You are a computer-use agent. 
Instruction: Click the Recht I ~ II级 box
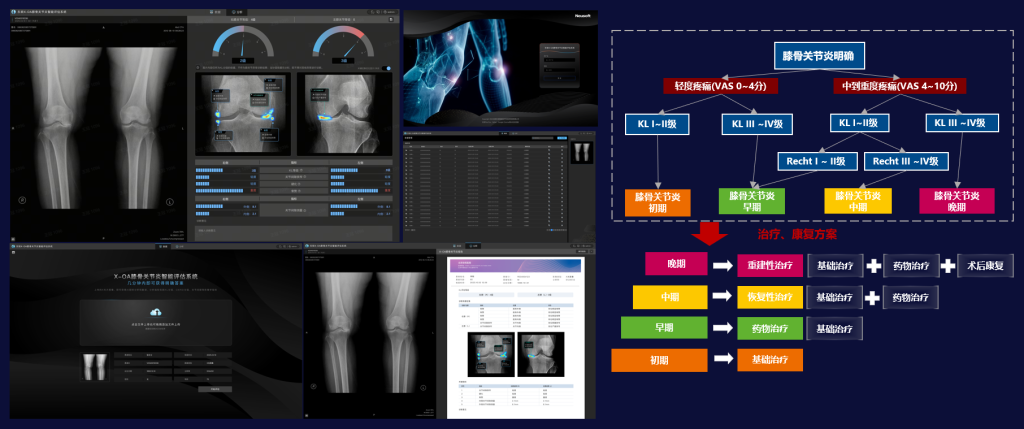click(x=814, y=160)
